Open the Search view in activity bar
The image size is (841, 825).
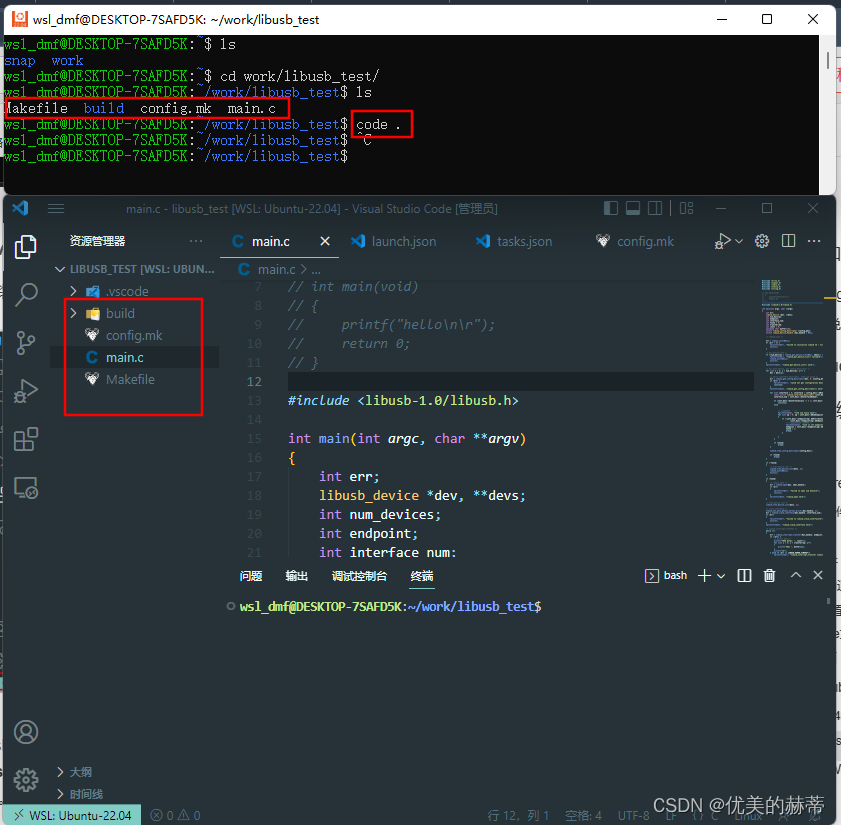(25, 294)
